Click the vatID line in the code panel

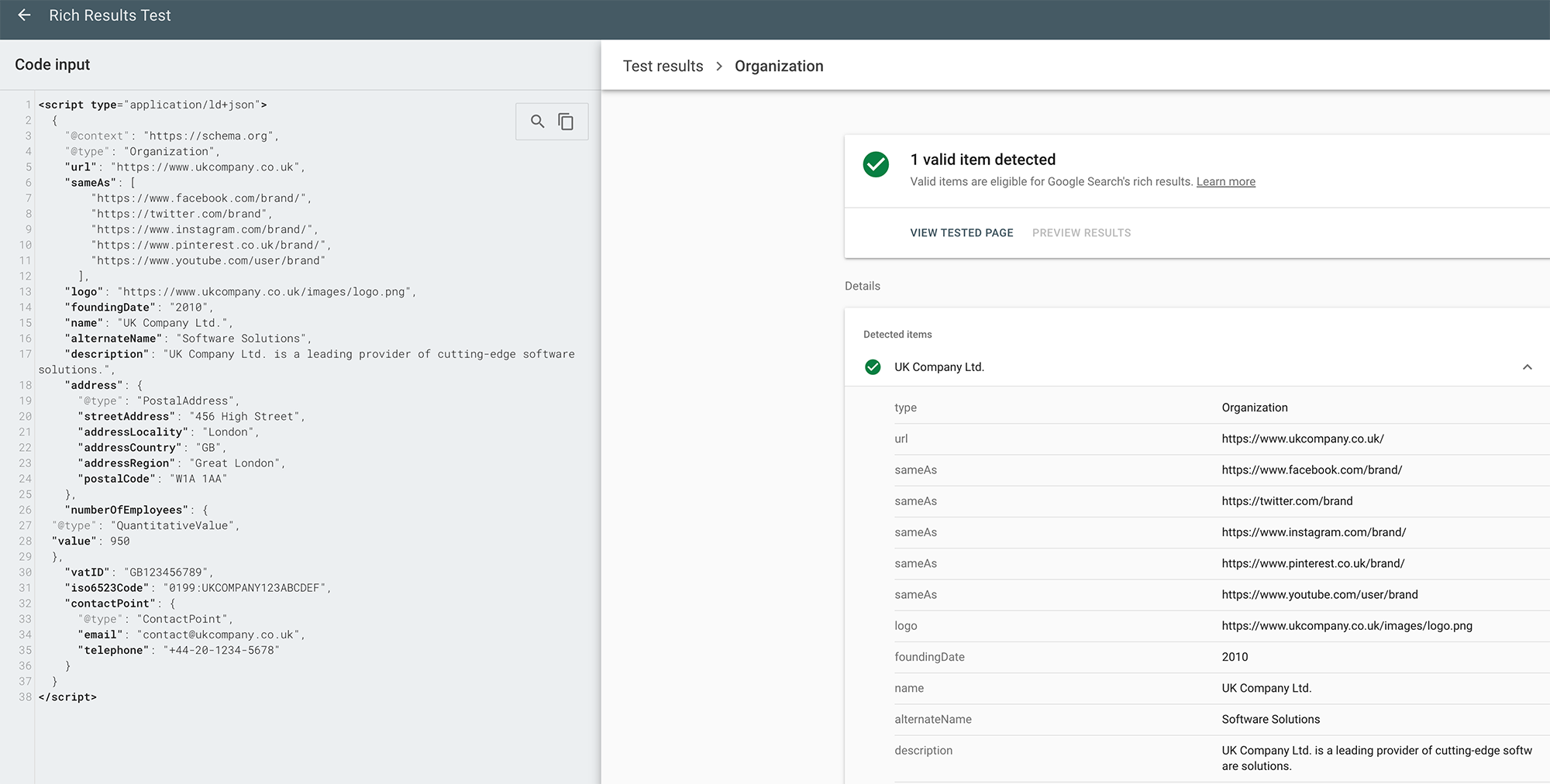[x=139, y=572]
